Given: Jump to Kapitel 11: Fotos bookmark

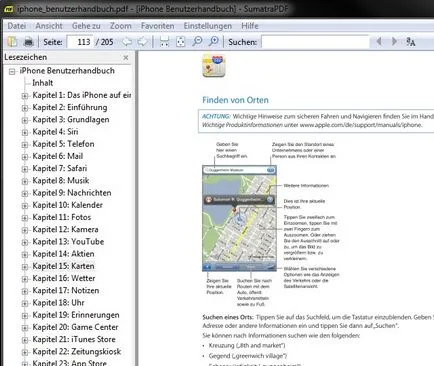Looking at the screenshot, I should tap(62, 217).
